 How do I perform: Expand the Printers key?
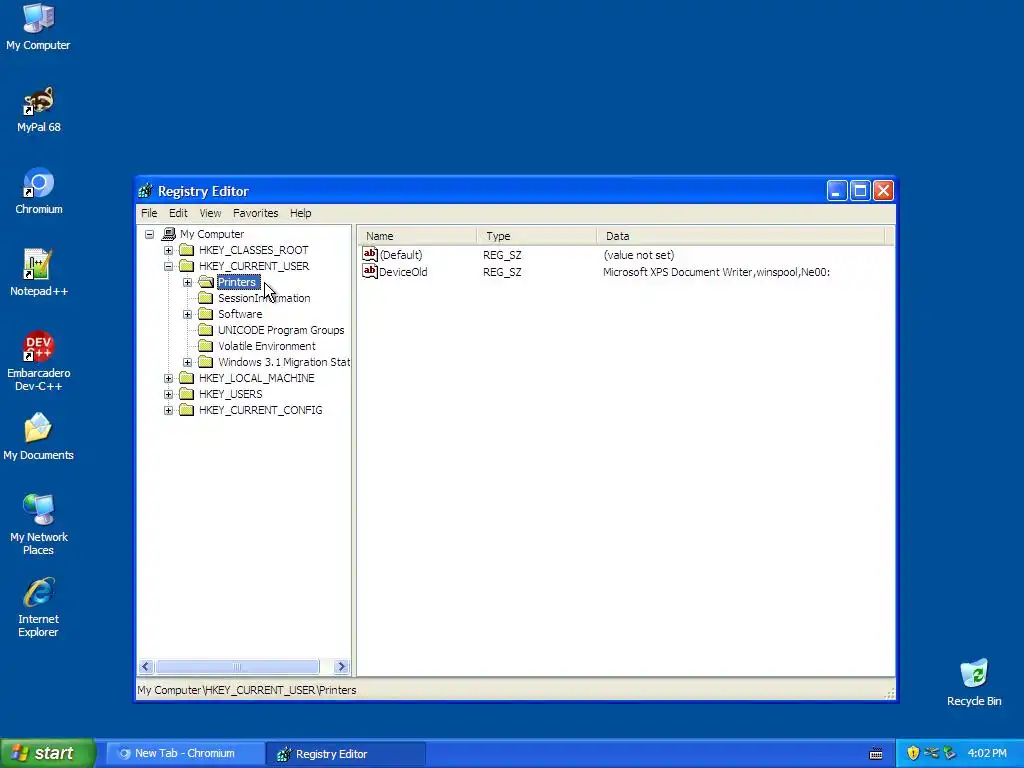pyautogui.click(x=187, y=282)
